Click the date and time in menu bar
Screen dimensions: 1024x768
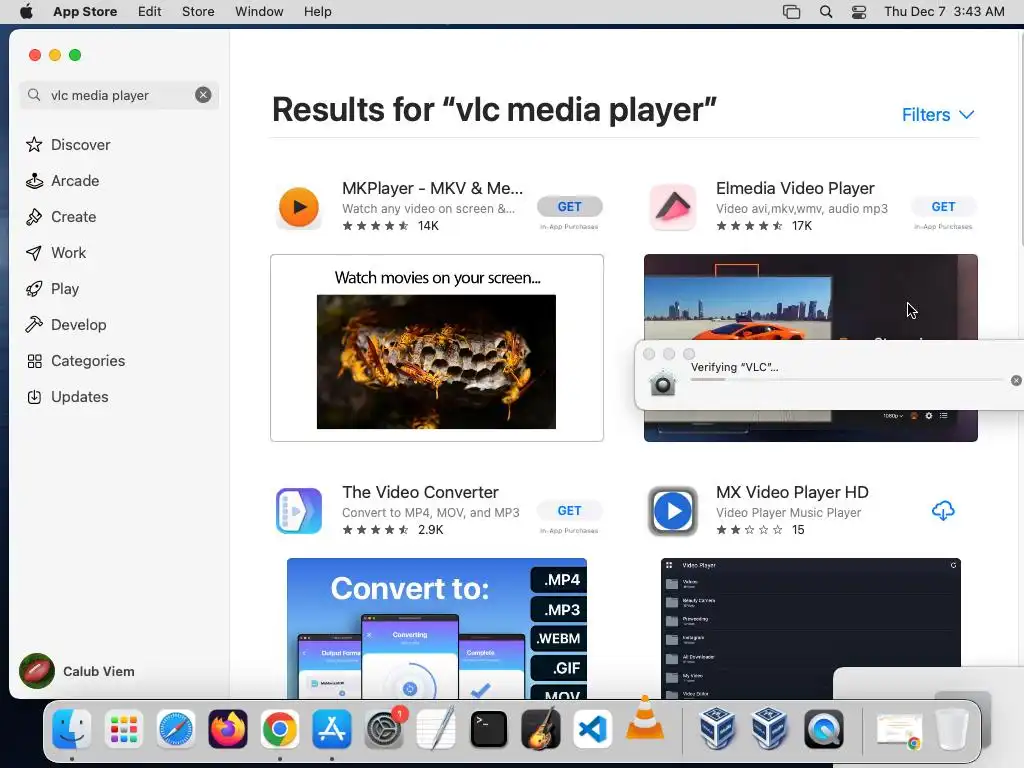click(944, 12)
